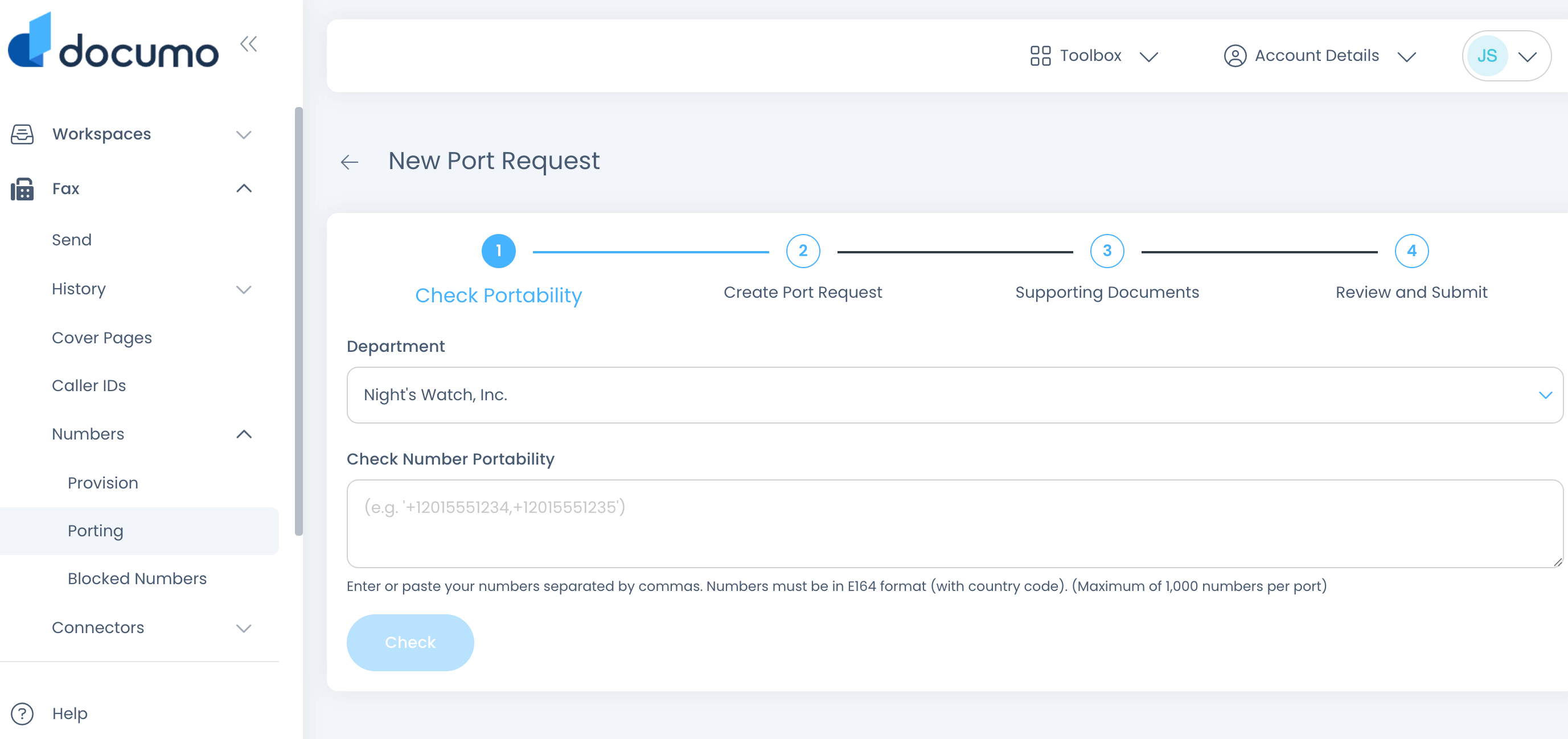Click the Toolbox label
This screenshot has height=739, width=1568.
click(1091, 55)
